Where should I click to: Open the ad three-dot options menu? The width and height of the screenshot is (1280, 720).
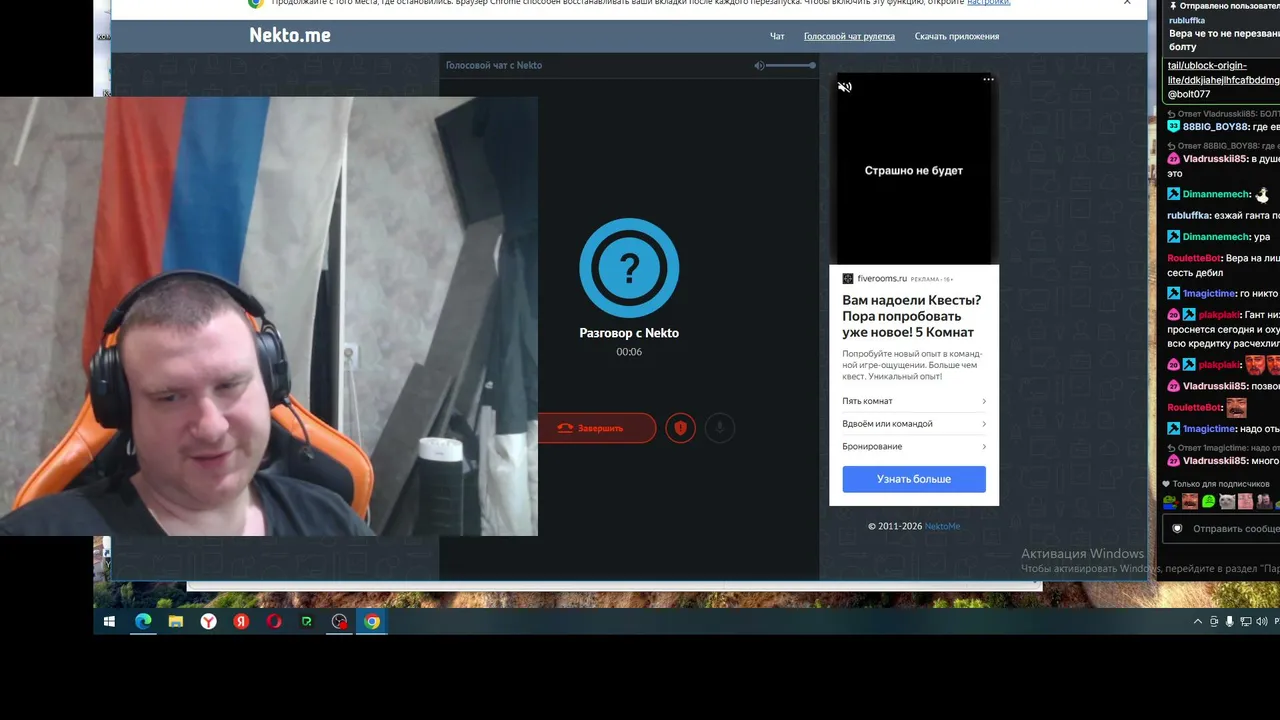pos(988,80)
